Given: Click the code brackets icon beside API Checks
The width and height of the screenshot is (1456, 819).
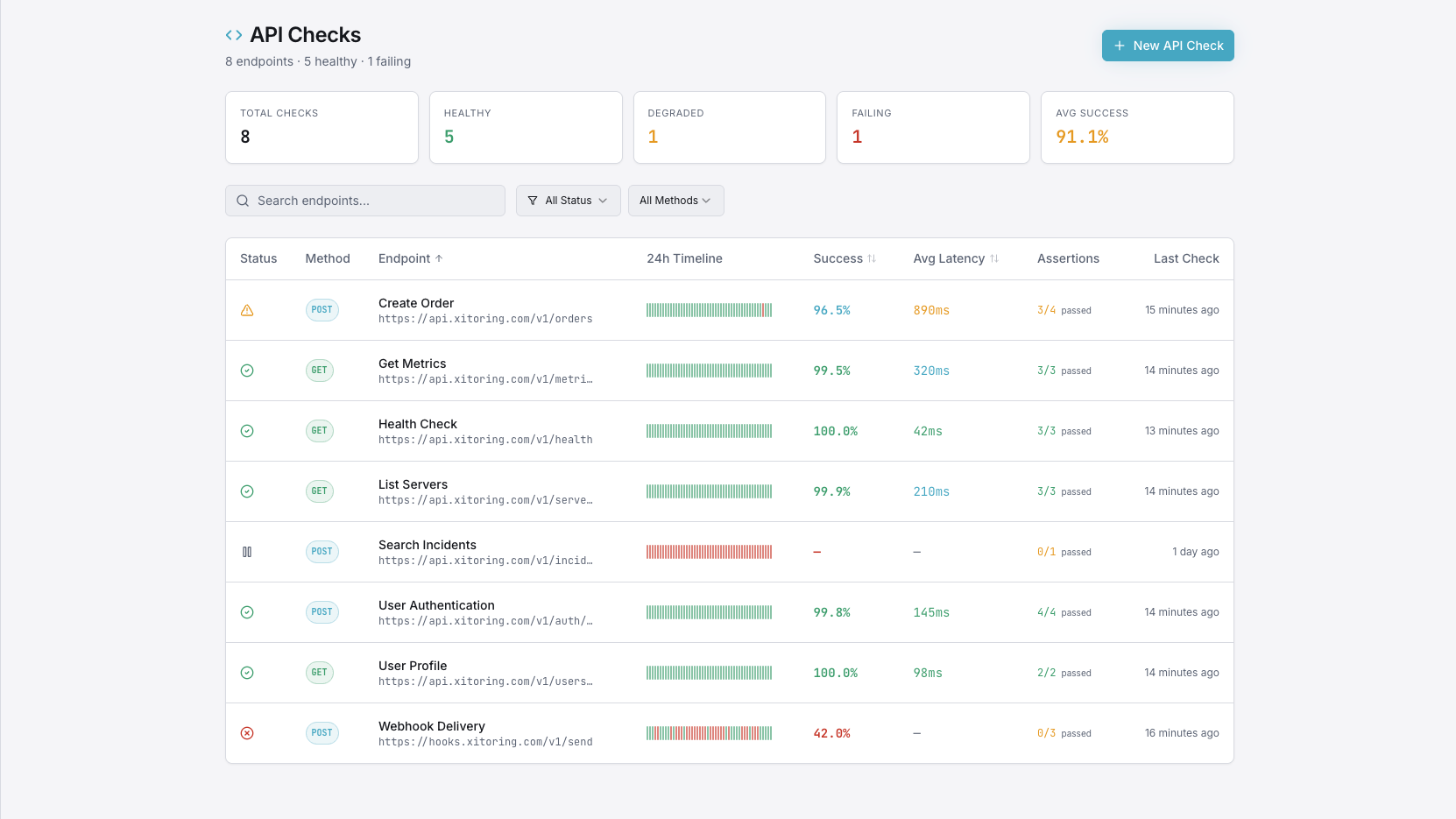Looking at the screenshot, I should [x=234, y=35].
